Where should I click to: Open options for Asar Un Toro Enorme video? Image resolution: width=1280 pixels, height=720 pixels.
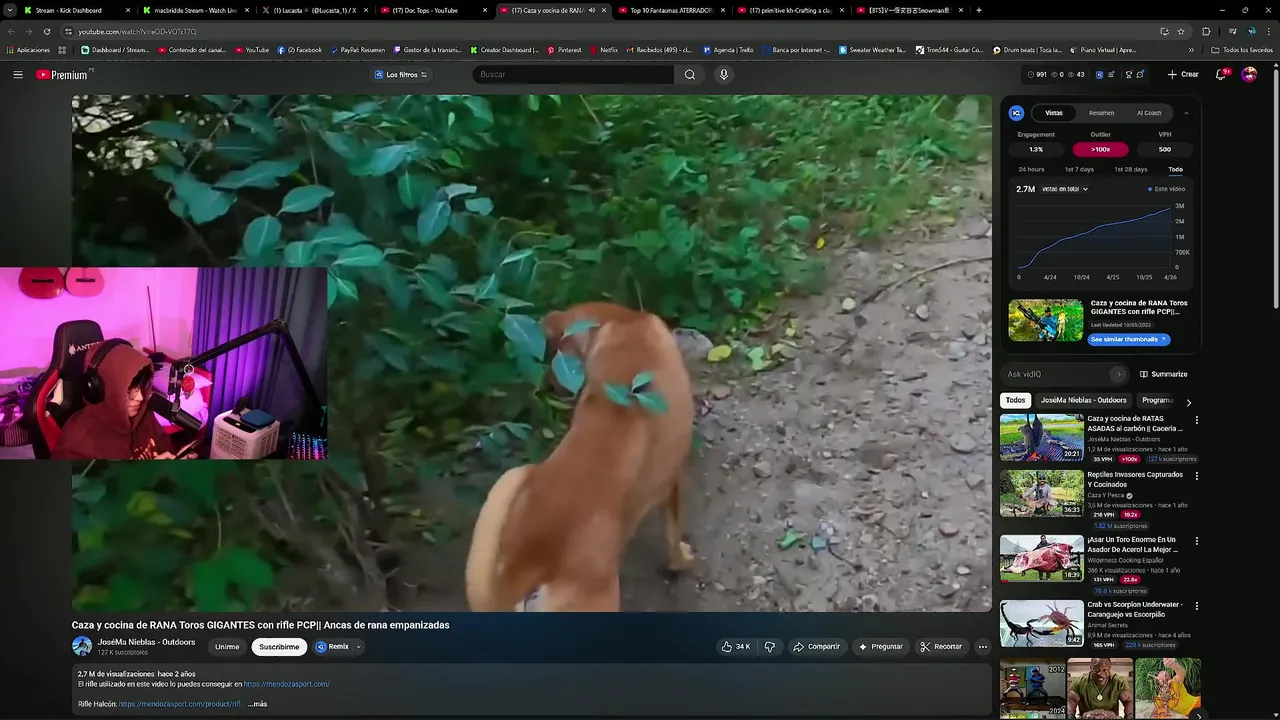(1196, 541)
